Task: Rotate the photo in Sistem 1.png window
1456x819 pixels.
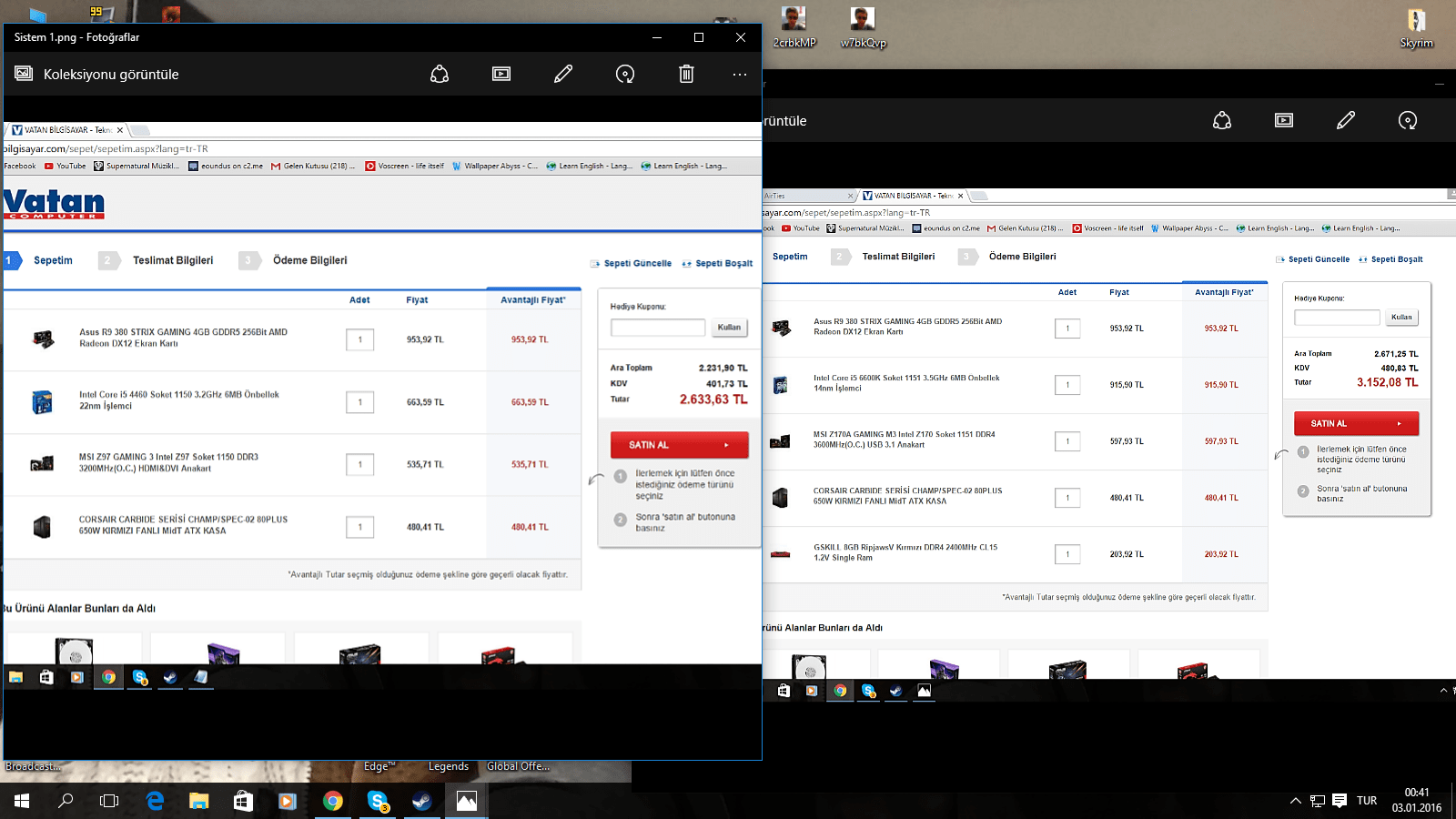Action: pos(625,74)
